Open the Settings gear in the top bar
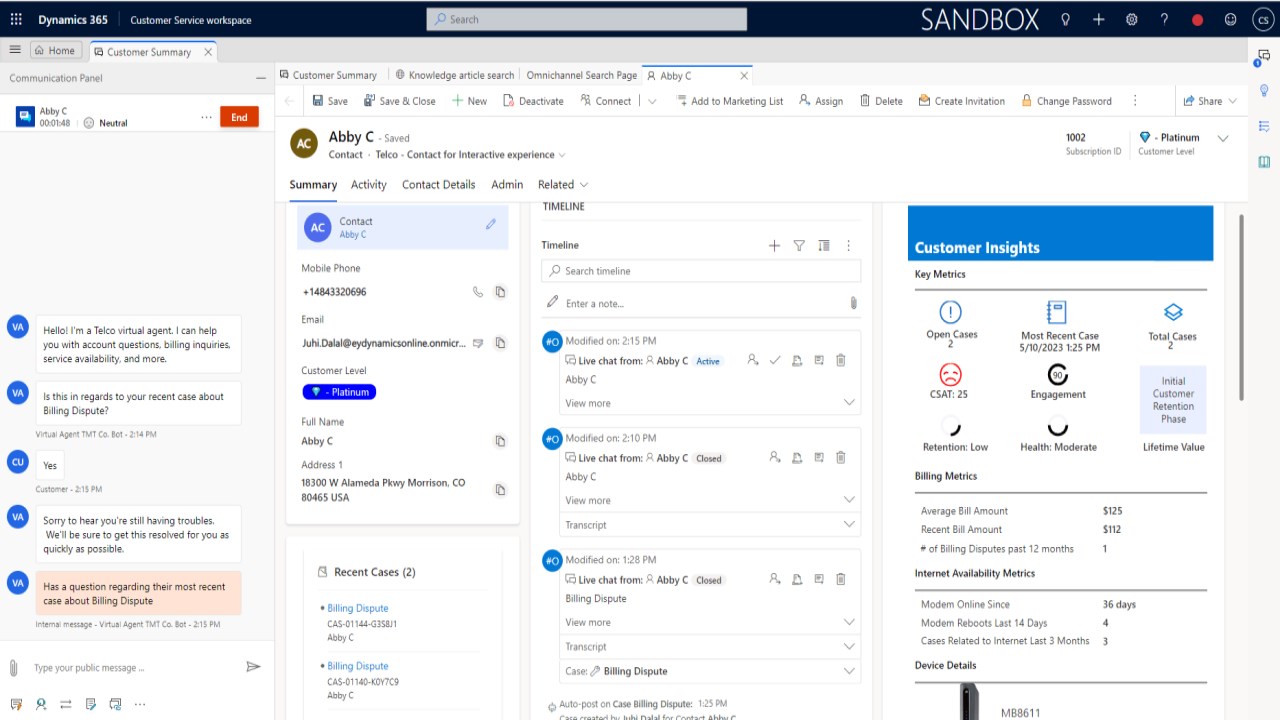This screenshot has height=720, width=1280. coord(1132,19)
